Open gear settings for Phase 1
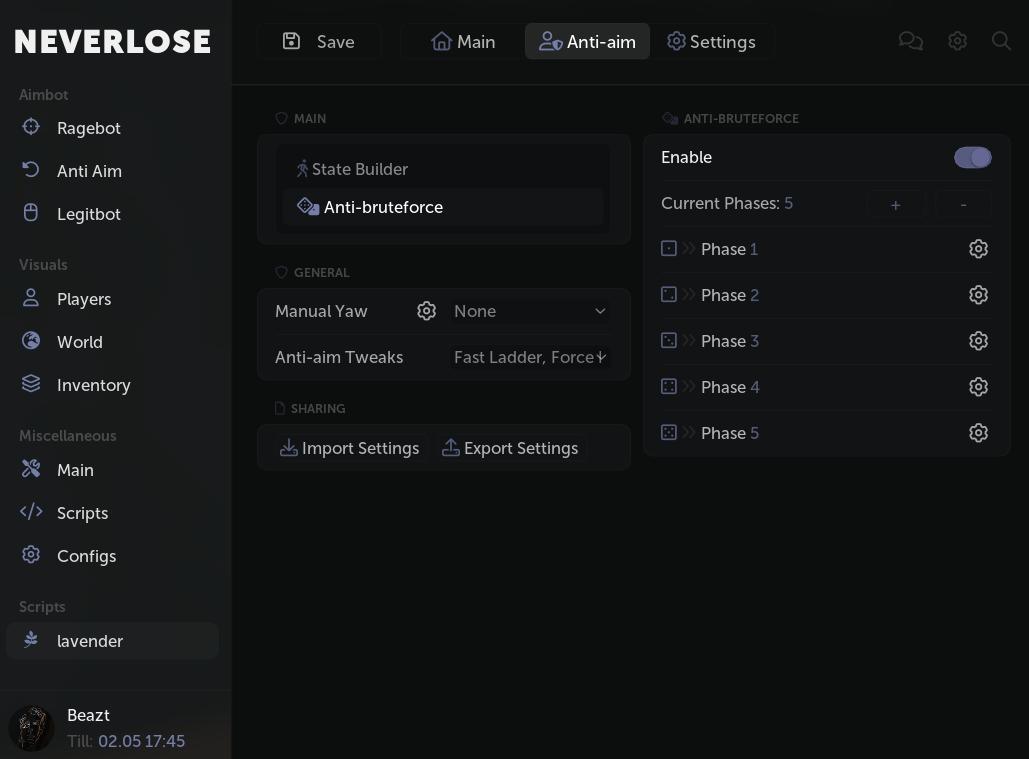Image resolution: width=1029 pixels, height=759 pixels. click(978, 249)
